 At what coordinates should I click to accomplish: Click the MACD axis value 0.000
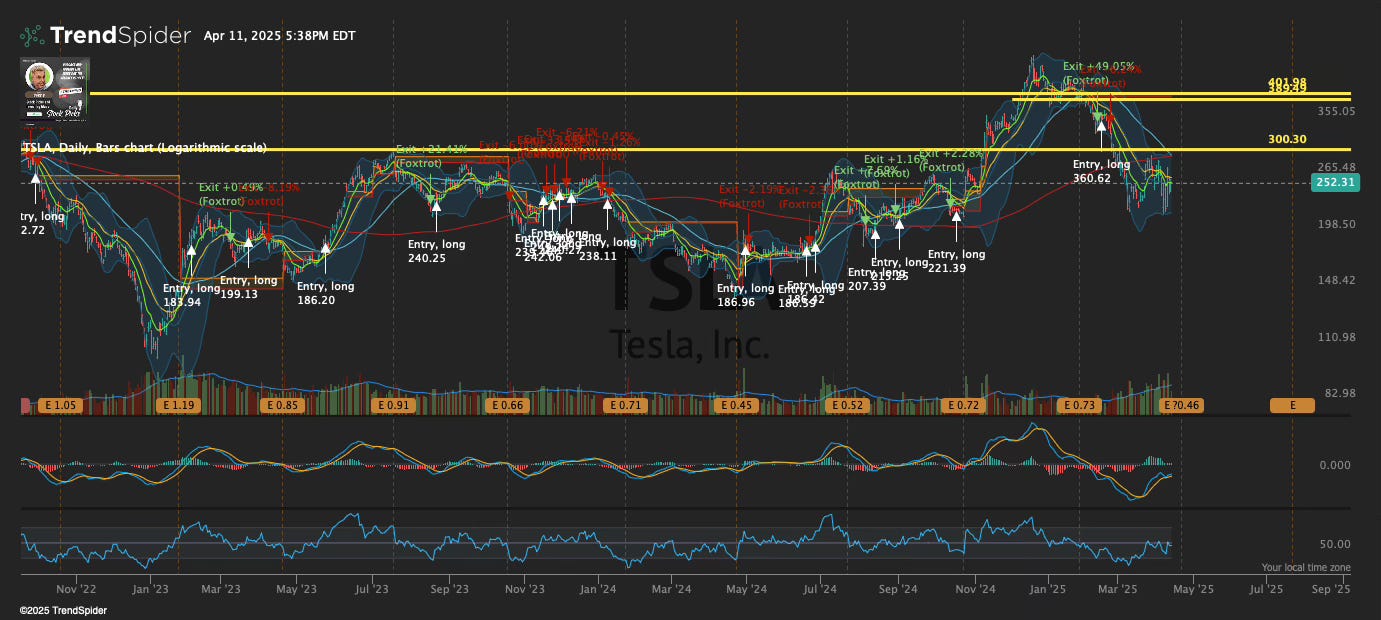click(x=1335, y=465)
